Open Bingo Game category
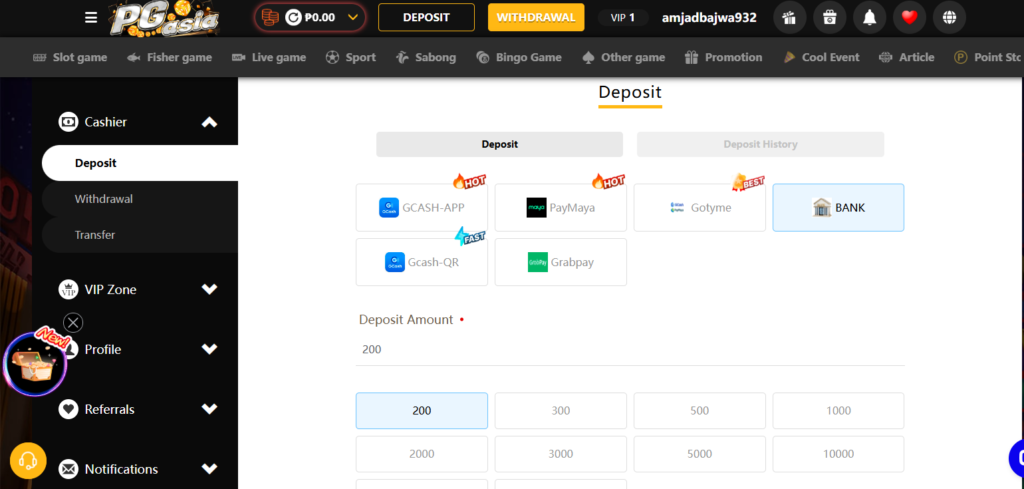1024x489 pixels. point(519,57)
